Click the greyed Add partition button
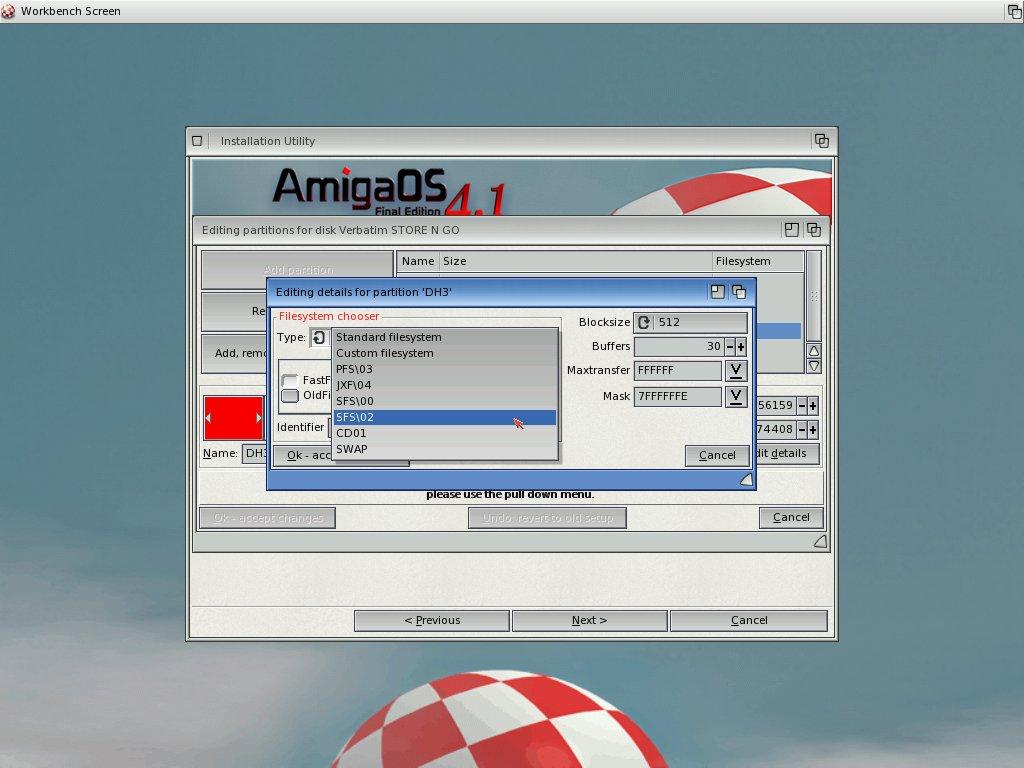1024x768 pixels. 297,270
